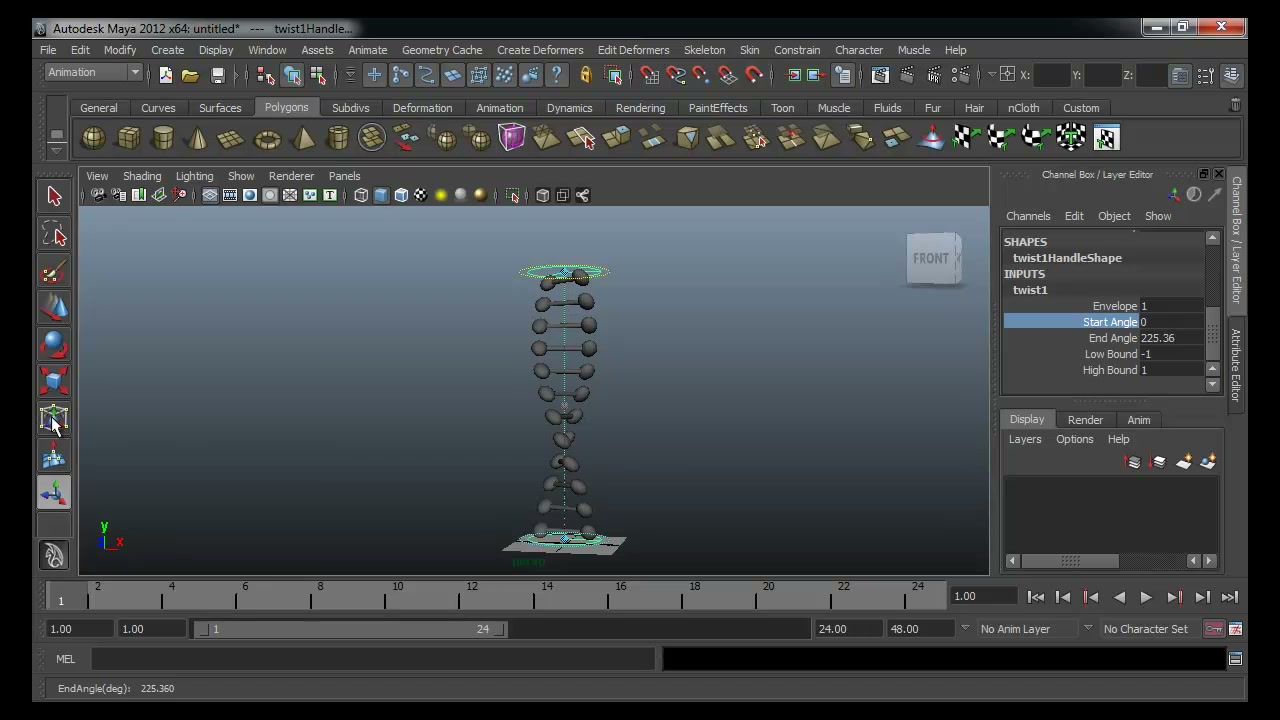Viewport: 1280px width, 720px height.
Task: Create a polygon torus from the shelf
Action: click(x=267, y=138)
